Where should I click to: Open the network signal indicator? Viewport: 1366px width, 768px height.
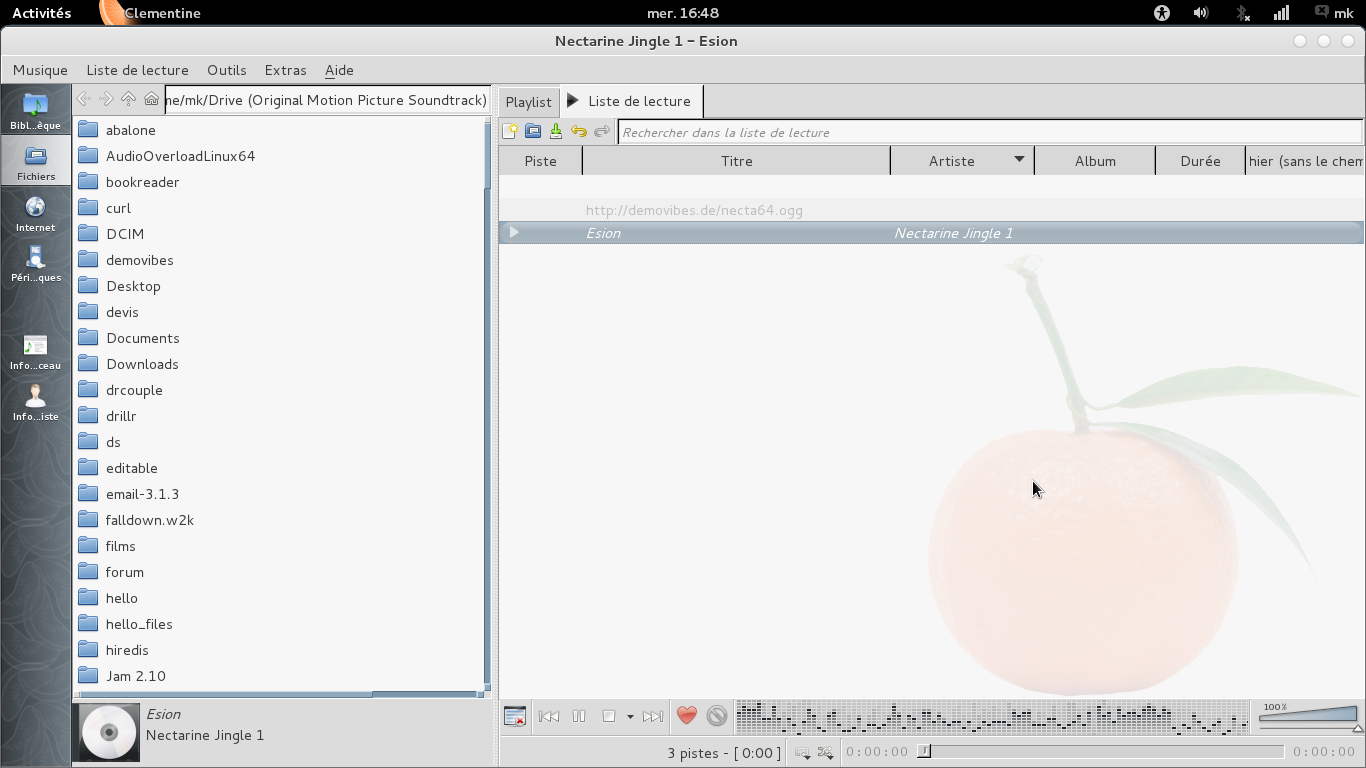pos(1281,13)
